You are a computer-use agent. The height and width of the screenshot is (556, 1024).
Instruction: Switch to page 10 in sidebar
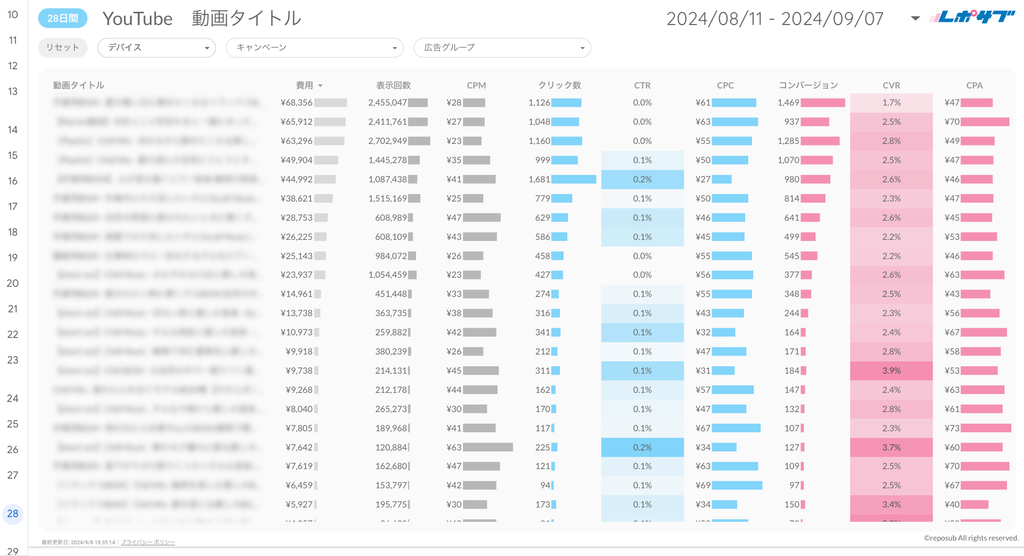(x=13, y=16)
